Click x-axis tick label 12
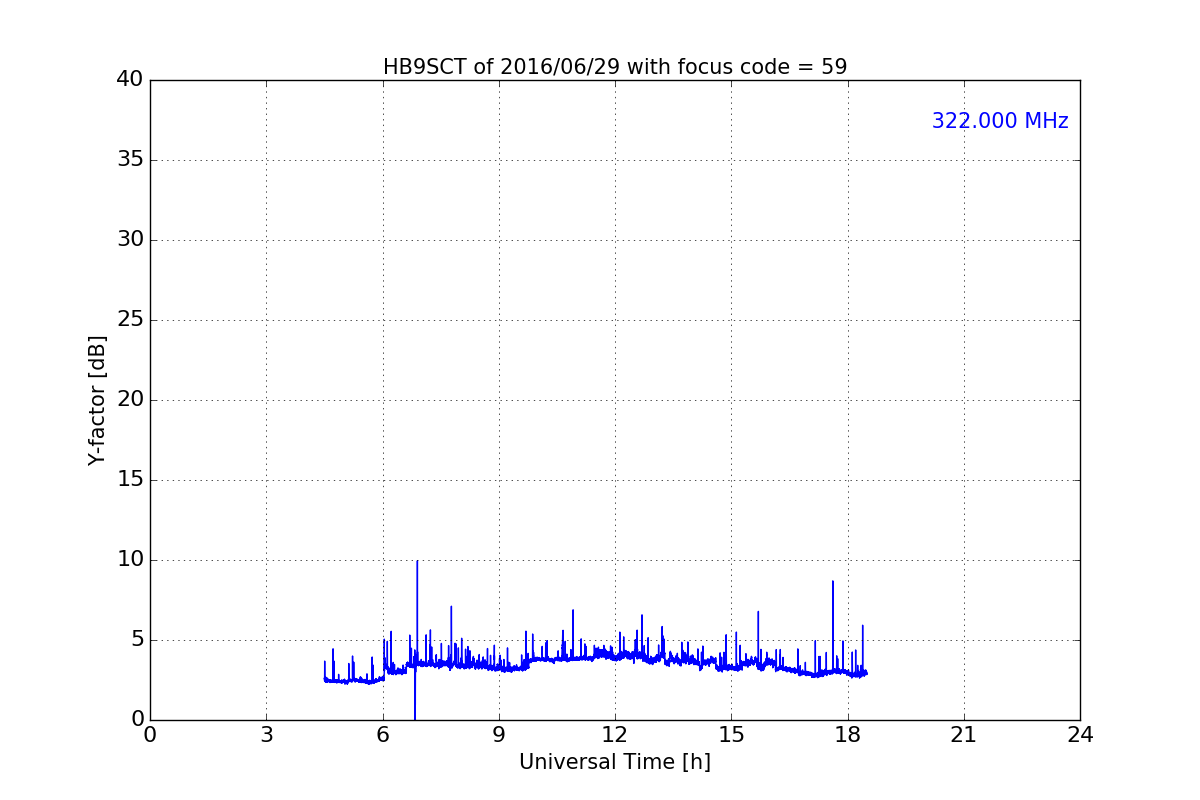This screenshot has width=1200, height=800. pyautogui.click(x=615, y=735)
